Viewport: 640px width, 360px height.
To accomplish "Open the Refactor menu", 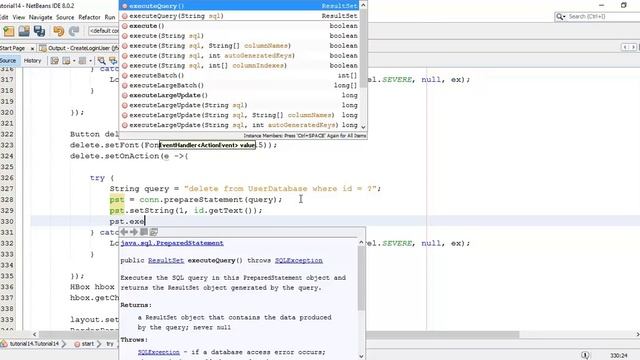I will pyautogui.click(x=89, y=17).
